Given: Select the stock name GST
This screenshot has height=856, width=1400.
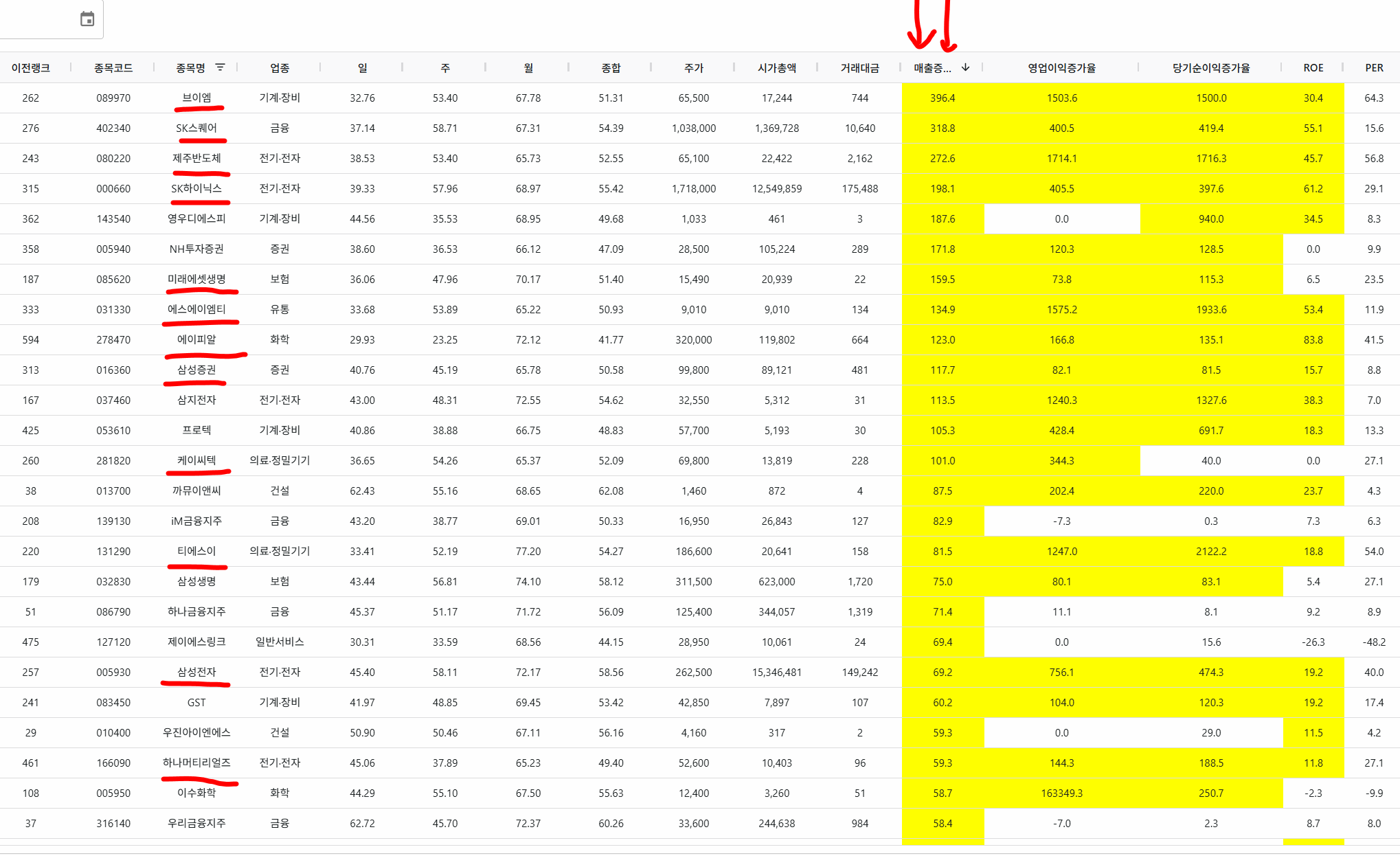Looking at the screenshot, I should click(196, 703).
